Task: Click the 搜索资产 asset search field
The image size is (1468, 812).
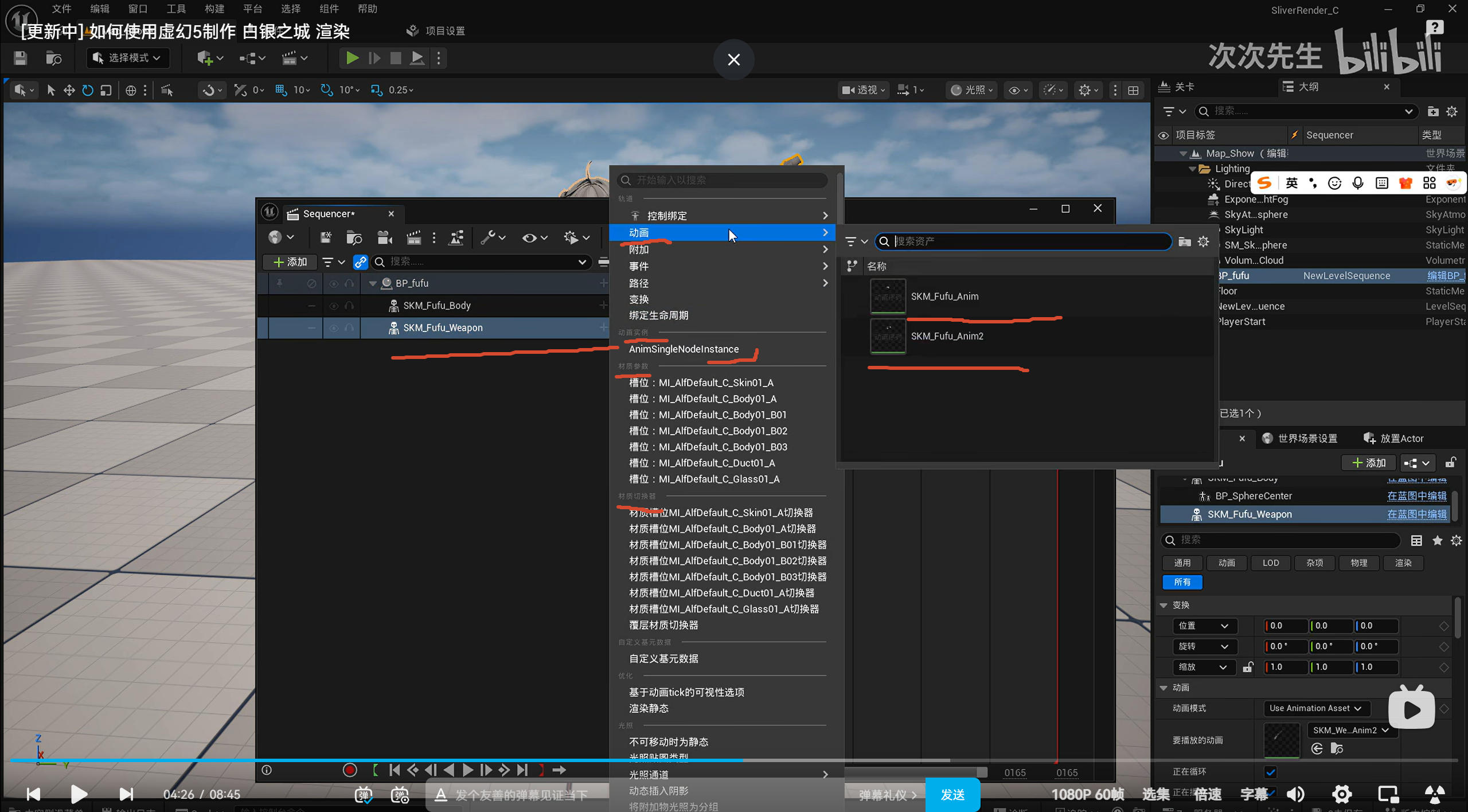Action: point(1024,241)
